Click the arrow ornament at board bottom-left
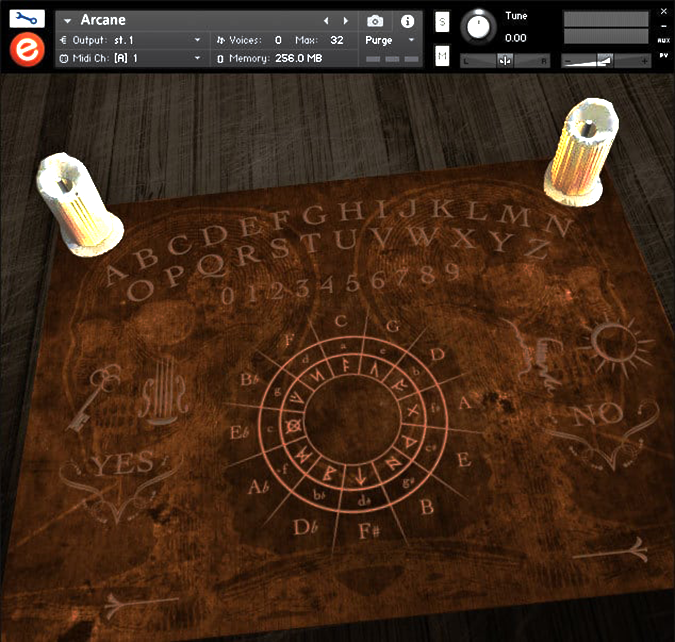Viewport: 675px width, 642px height. pos(140,603)
